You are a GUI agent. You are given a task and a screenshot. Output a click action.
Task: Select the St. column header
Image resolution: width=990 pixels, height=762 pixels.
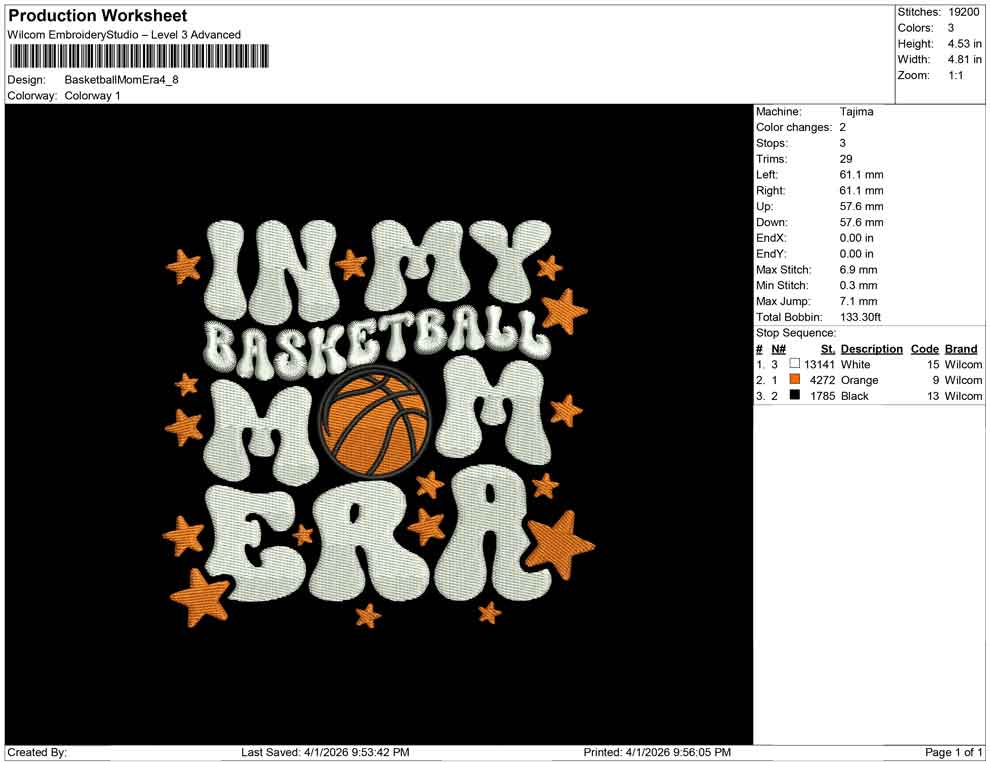827,348
